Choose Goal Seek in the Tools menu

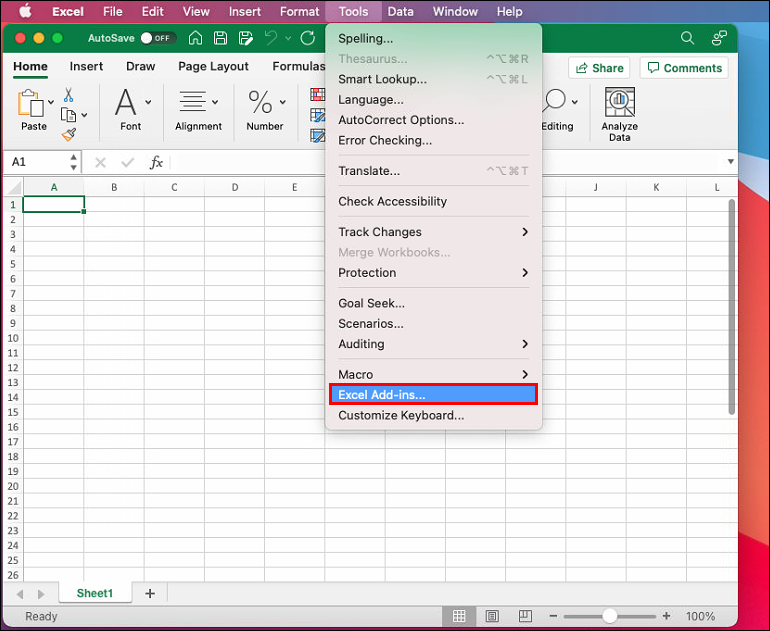371,303
